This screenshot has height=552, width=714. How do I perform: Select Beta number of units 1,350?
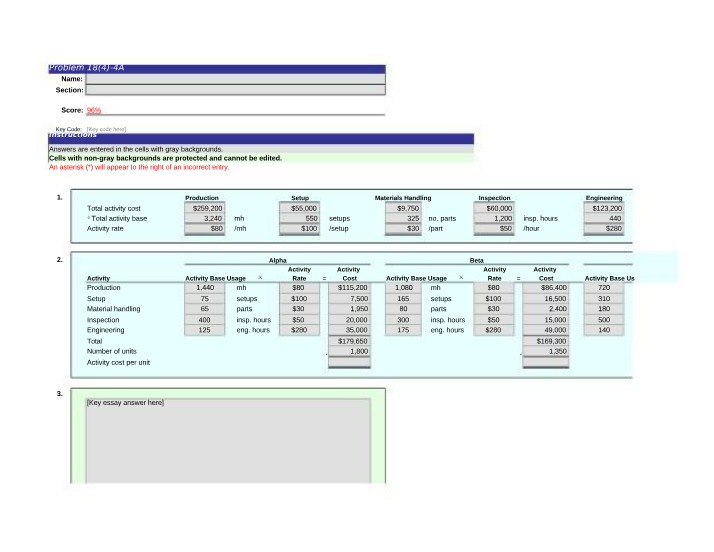[546, 352]
